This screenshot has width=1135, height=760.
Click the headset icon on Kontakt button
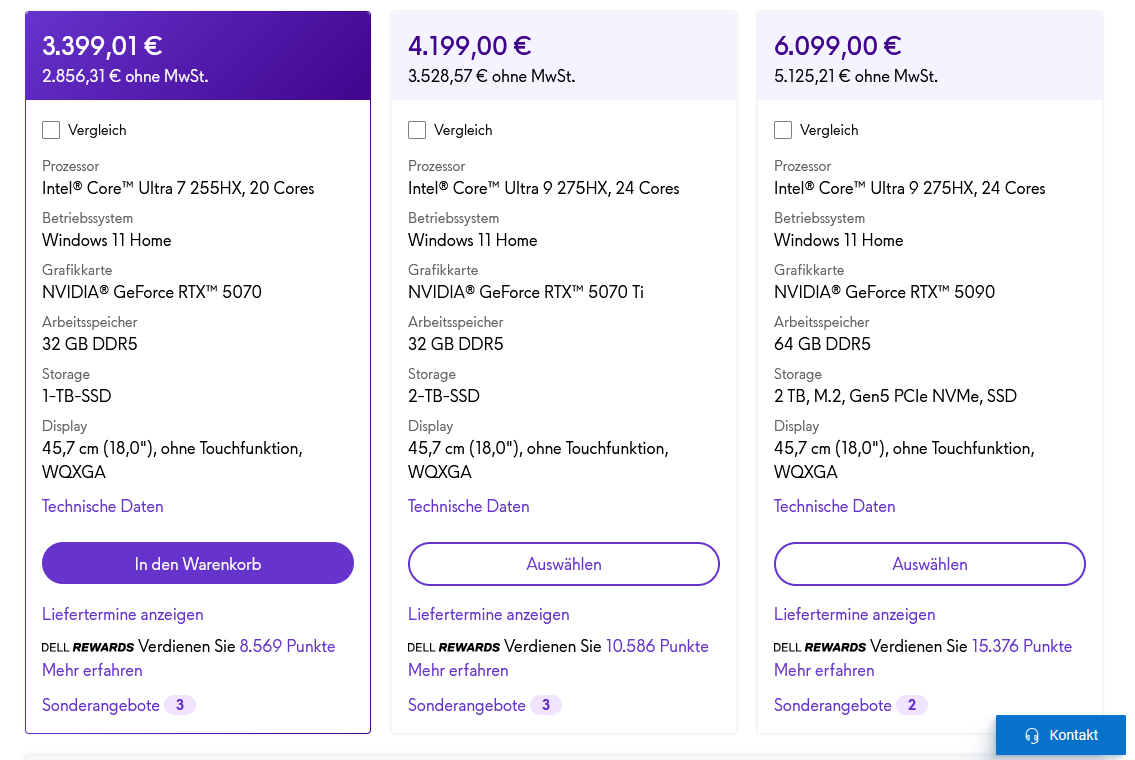pyautogui.click(x=1032, y=736)
